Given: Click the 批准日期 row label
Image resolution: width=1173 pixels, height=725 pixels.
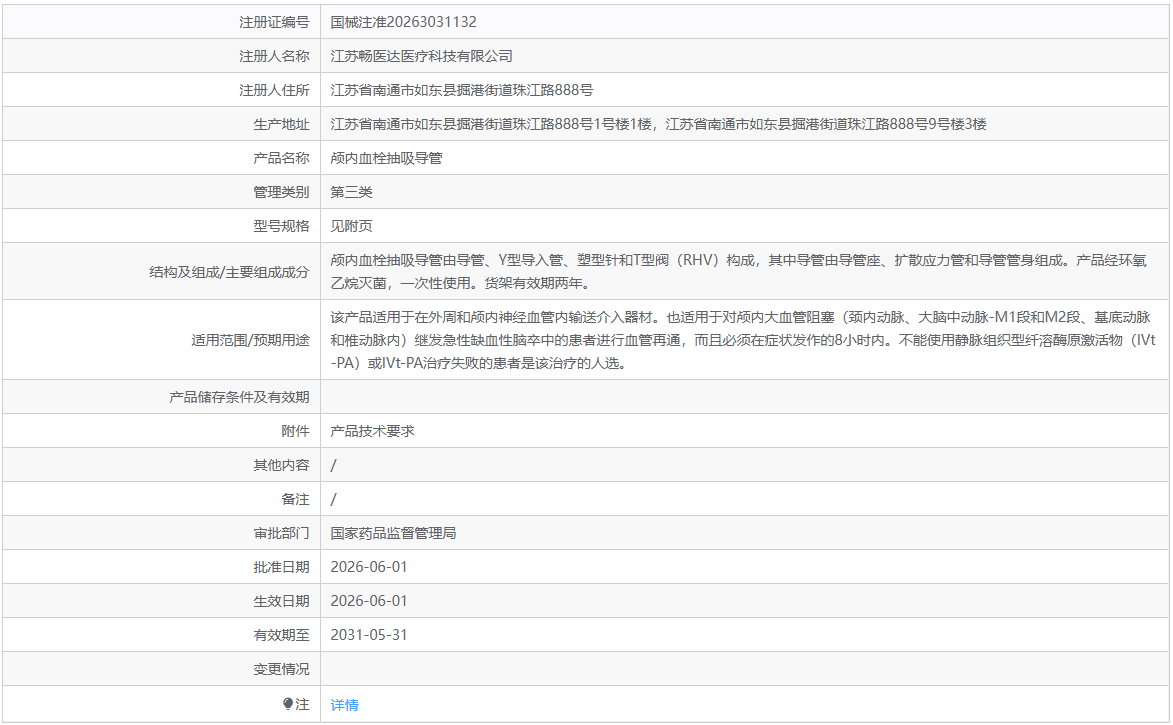Looking at the screenshot, I should point(281,567).
